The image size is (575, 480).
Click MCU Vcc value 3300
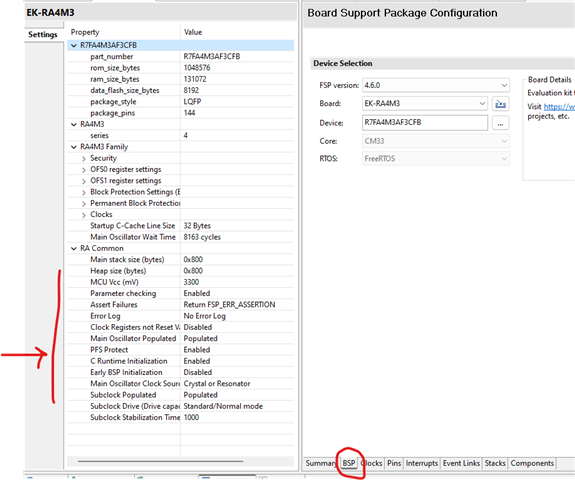(x=191, y=282)
